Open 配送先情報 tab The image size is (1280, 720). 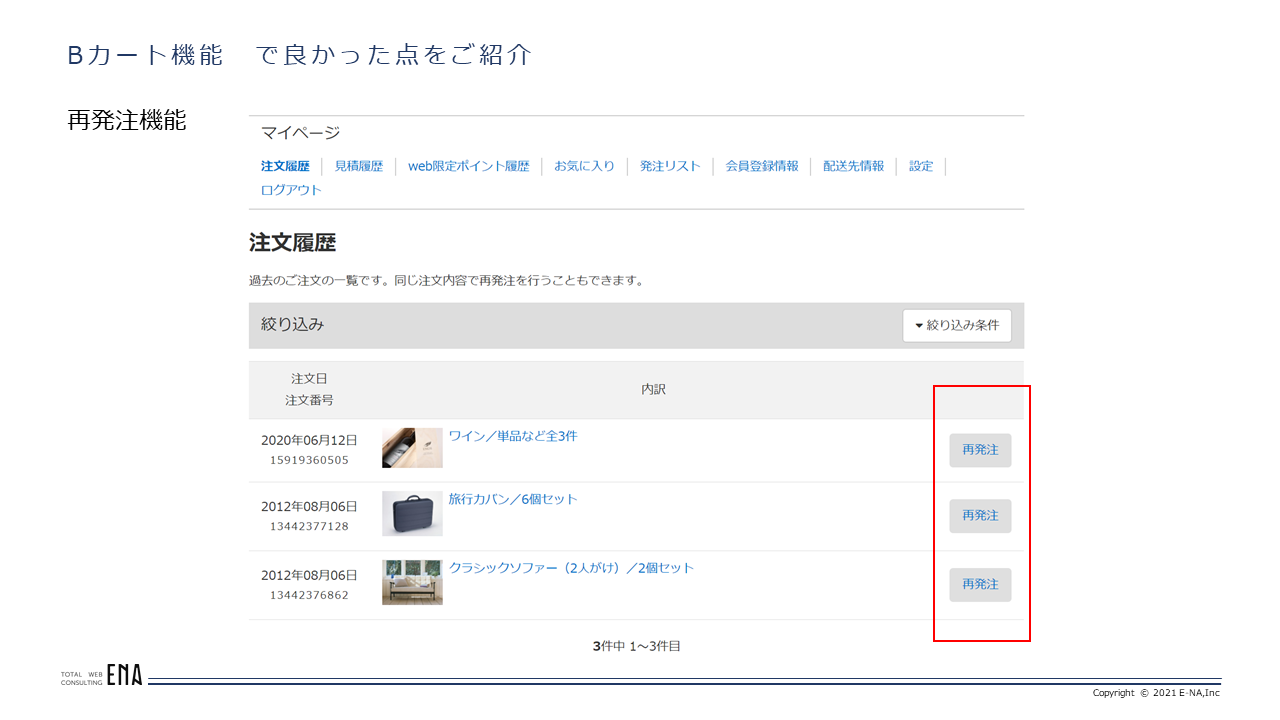click(x=854, y=166)
